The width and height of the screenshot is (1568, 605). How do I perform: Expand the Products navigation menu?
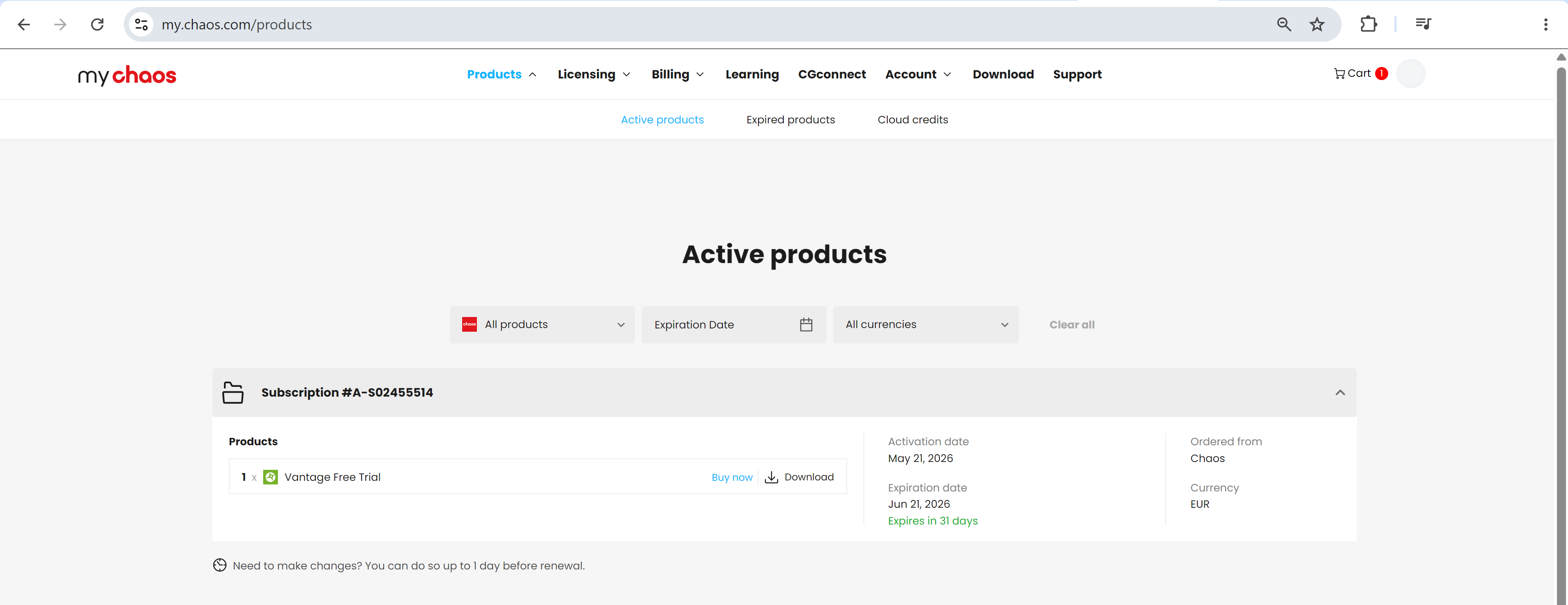(501, 74)
